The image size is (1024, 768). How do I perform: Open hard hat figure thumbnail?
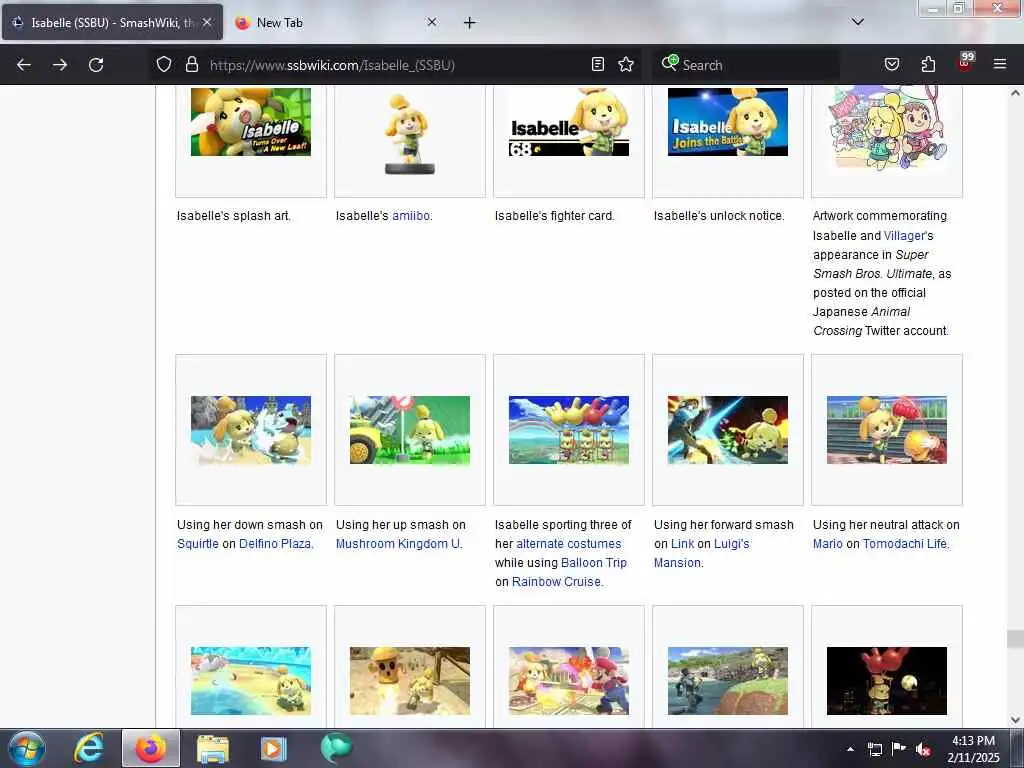coord(409,680)
